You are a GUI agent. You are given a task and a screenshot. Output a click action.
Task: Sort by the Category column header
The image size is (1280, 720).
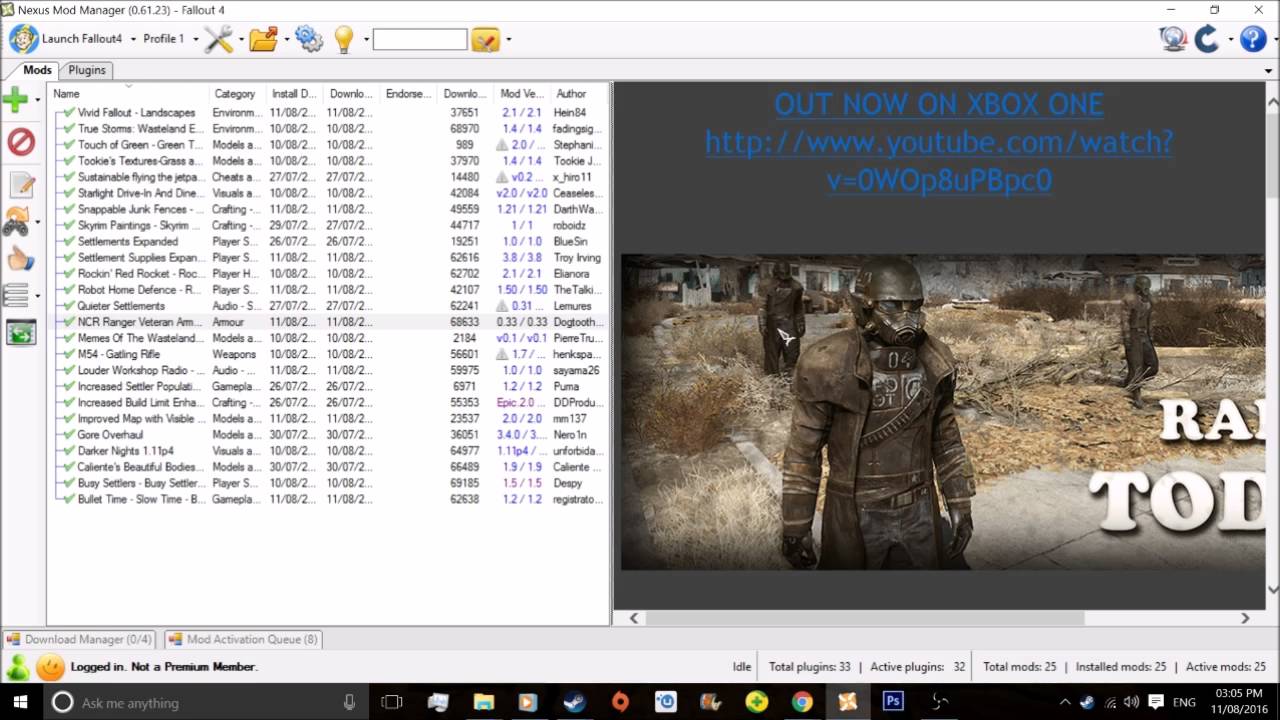click(235, 94)
